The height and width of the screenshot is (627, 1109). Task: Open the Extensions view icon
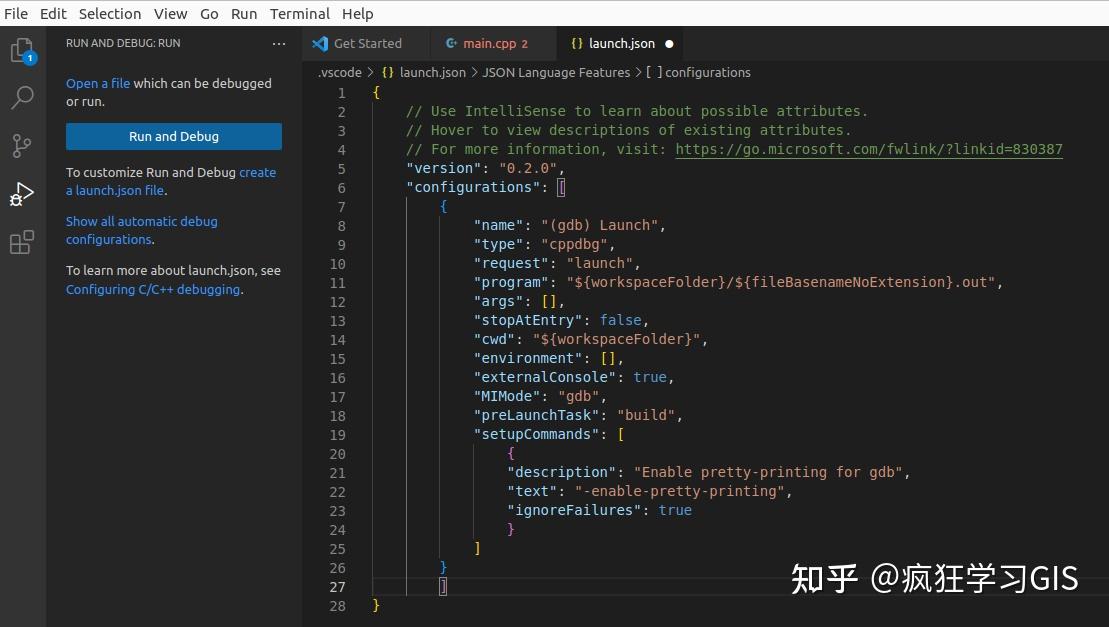pyautogui.click(x=22, y=242)
